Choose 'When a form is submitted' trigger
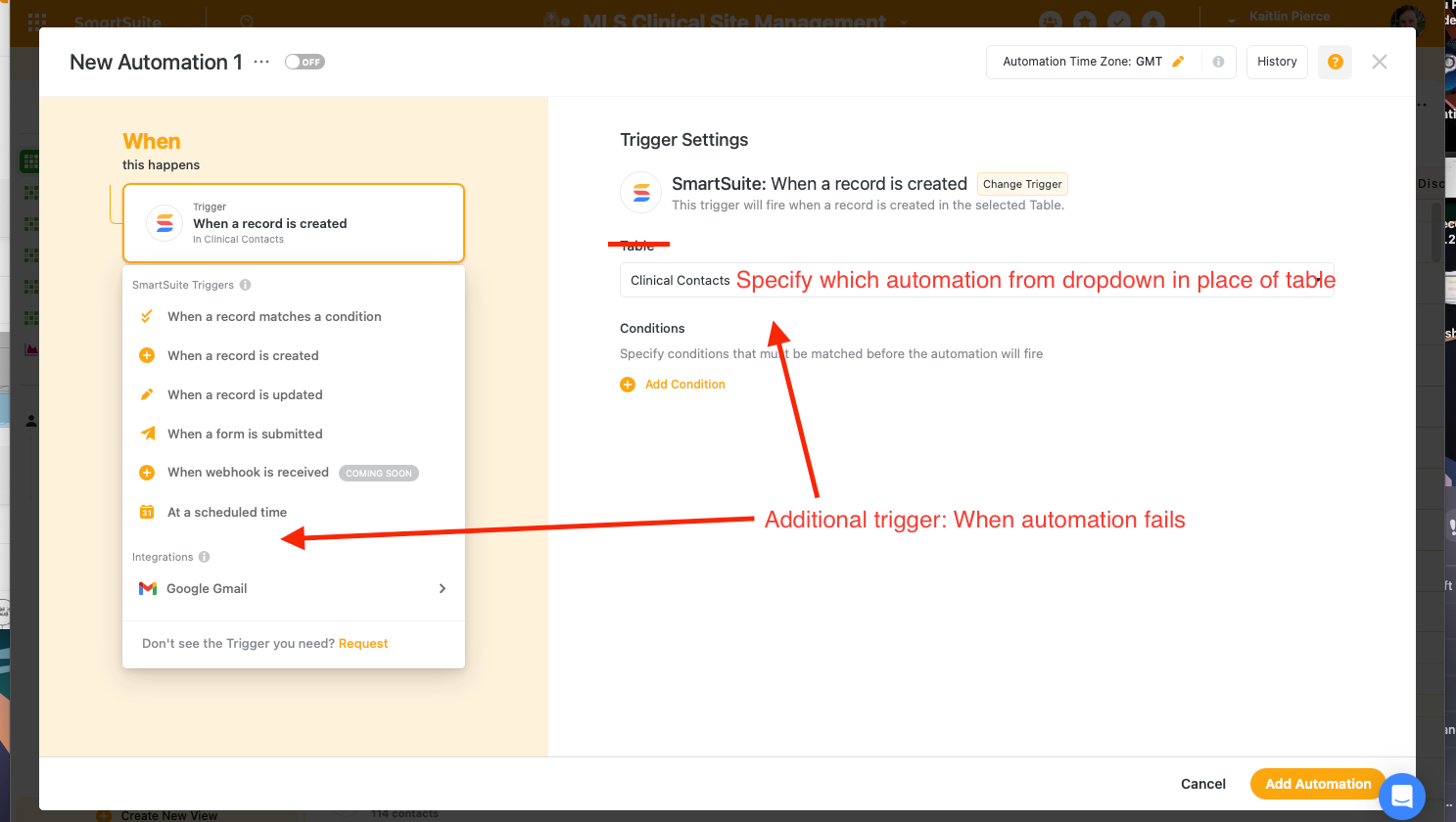Screen dimensions: 1456x822 pos(245,434)
